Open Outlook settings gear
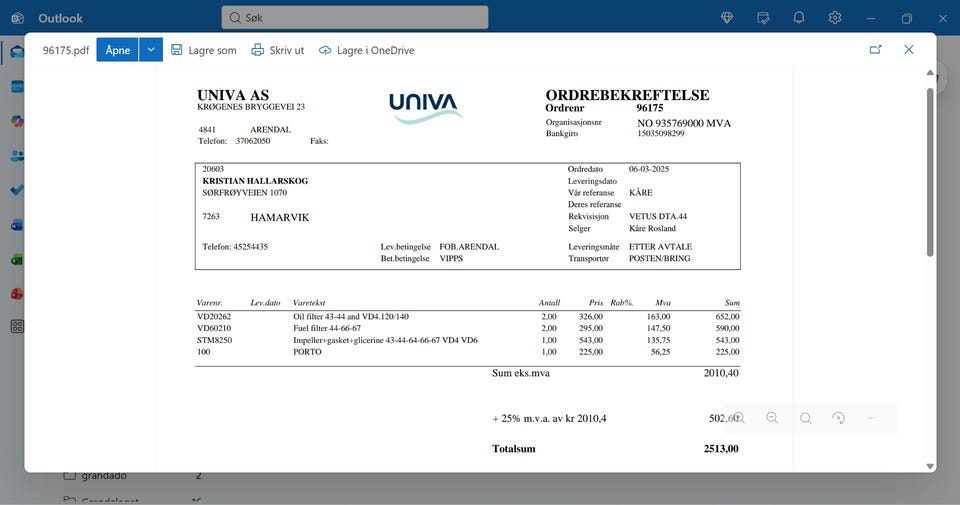This screenshot has width=960, height=505. 834,18
